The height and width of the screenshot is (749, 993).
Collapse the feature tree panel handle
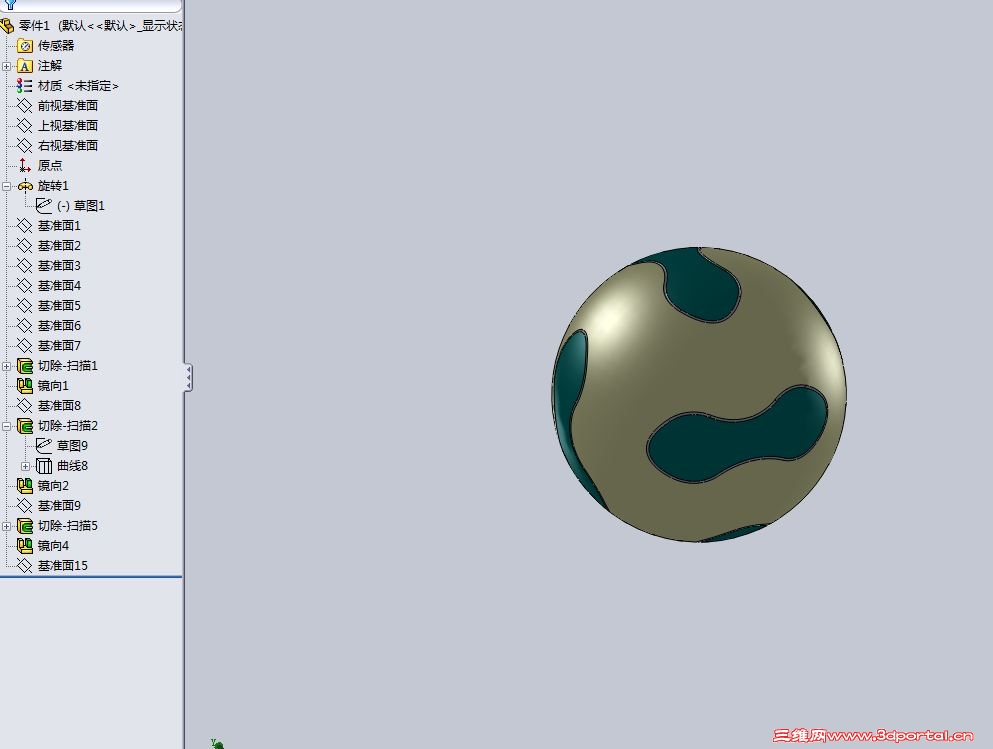[x=188, y=377]
